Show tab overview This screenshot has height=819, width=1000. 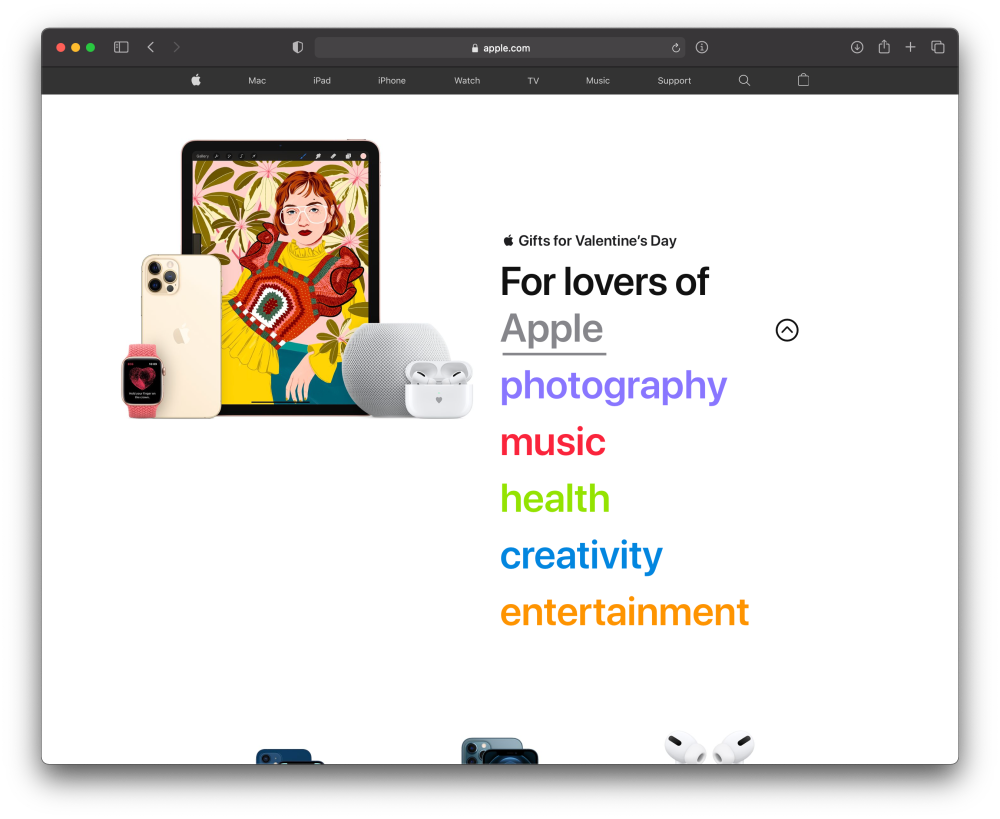pos(938,47)
